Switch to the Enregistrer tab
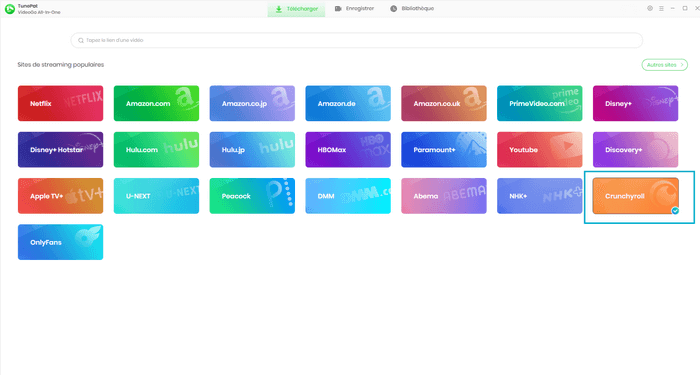Viewport: 700px width, 375px height. [x=354, y=8]
